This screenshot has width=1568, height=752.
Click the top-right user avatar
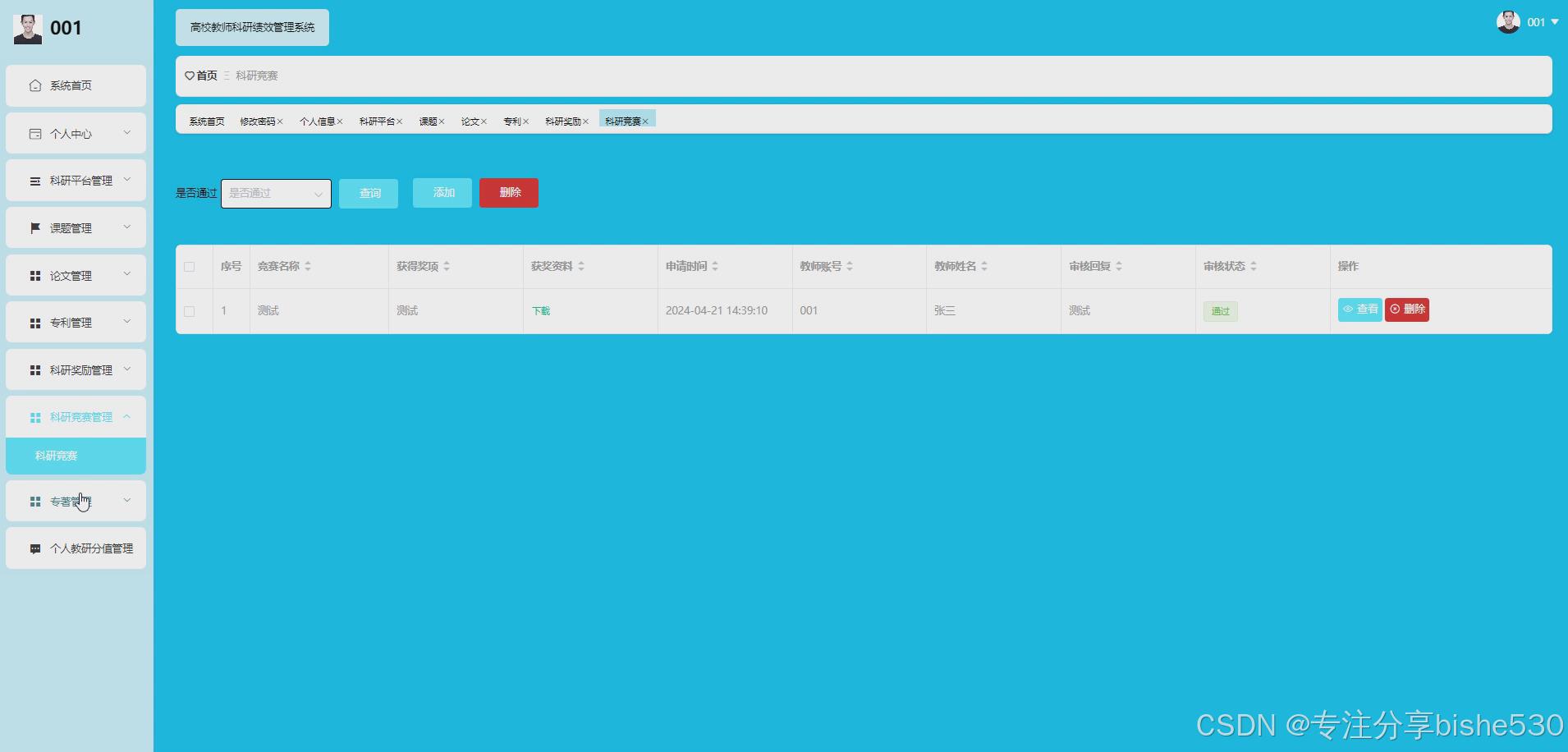pyautogui.click(x=1508, y=22)
